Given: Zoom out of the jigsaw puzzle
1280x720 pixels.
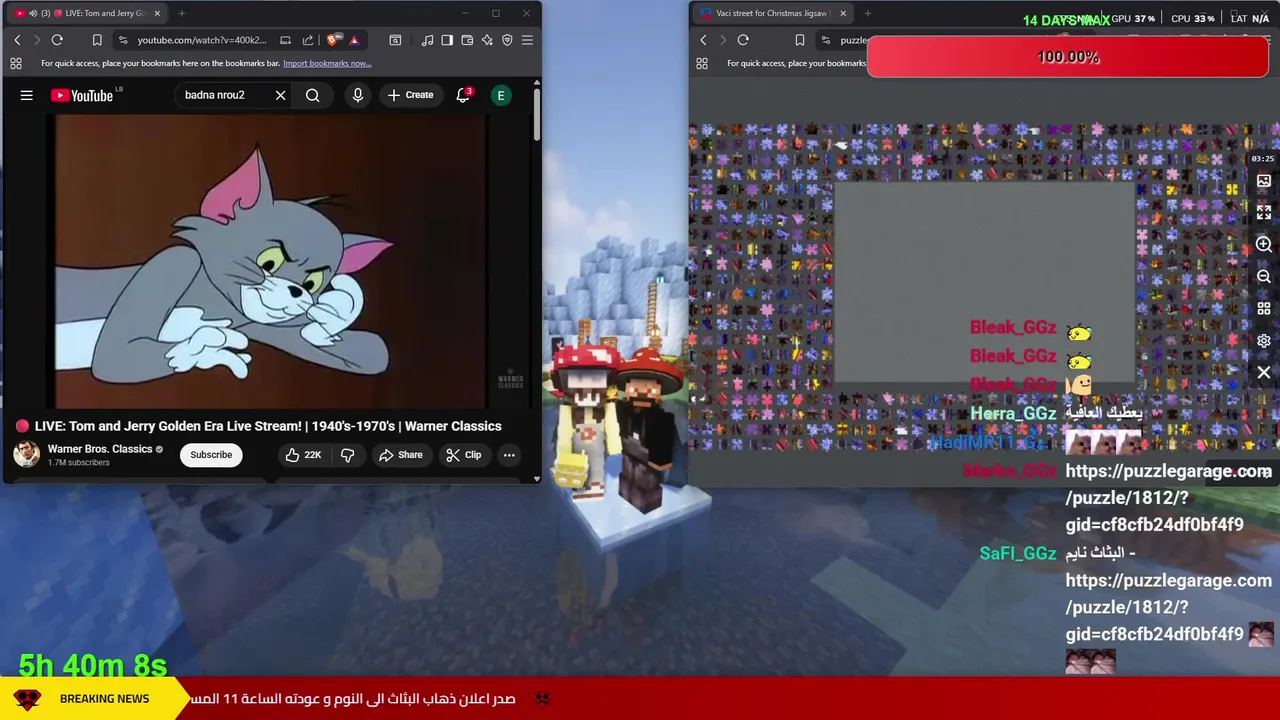Looking at the screenshot, I should tap(1264, 277).
